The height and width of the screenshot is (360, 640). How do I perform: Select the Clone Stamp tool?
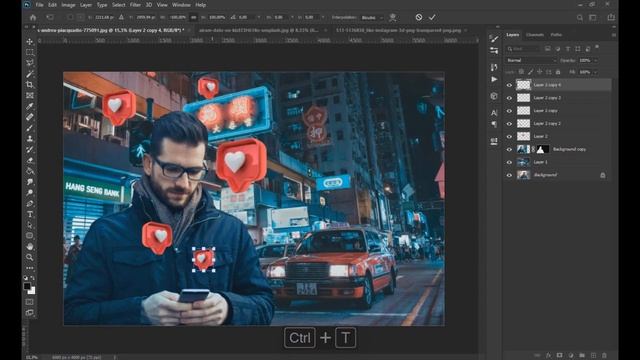coord(30,138)
